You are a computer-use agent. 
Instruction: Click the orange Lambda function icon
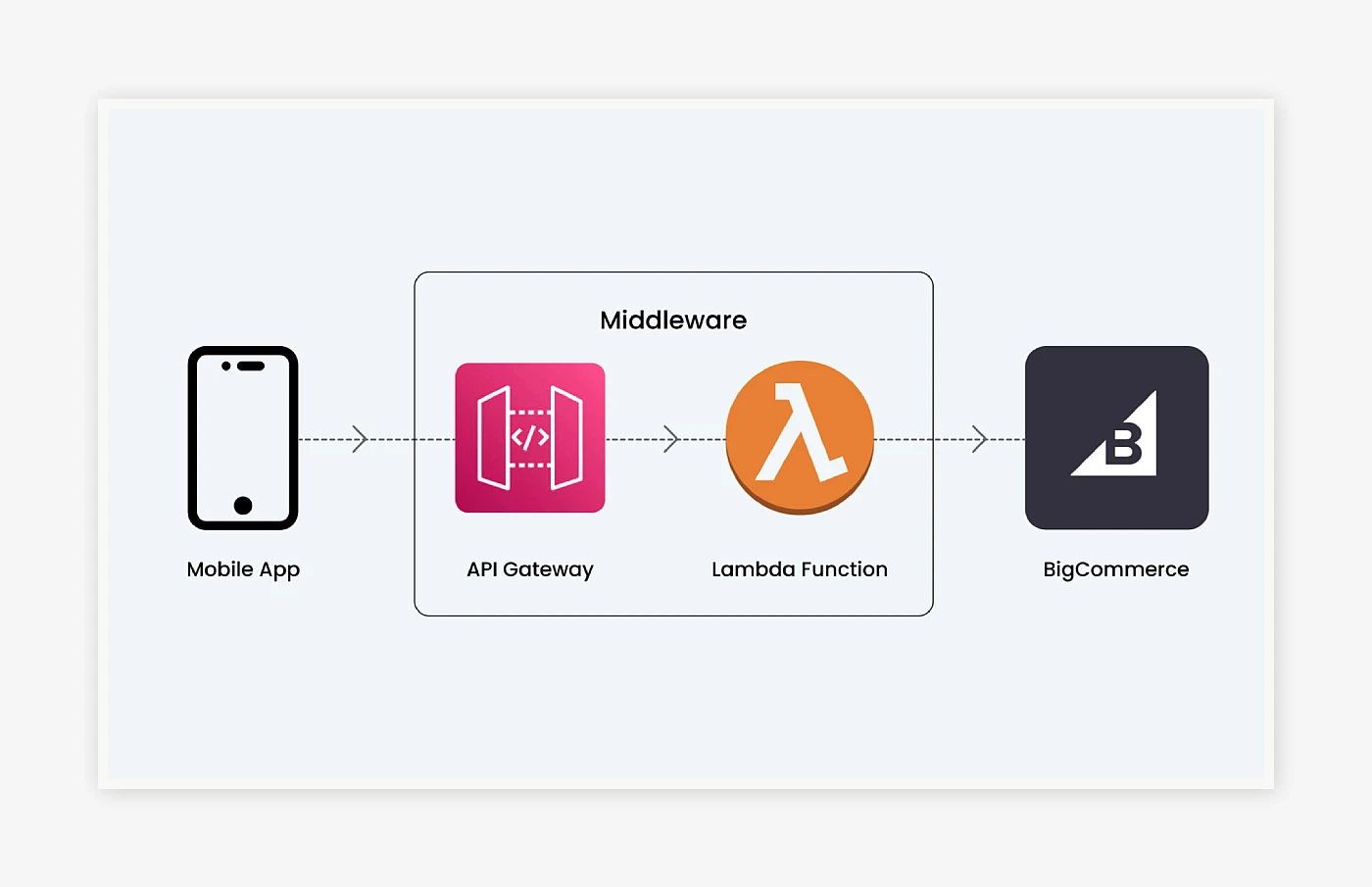coord(800,438)
